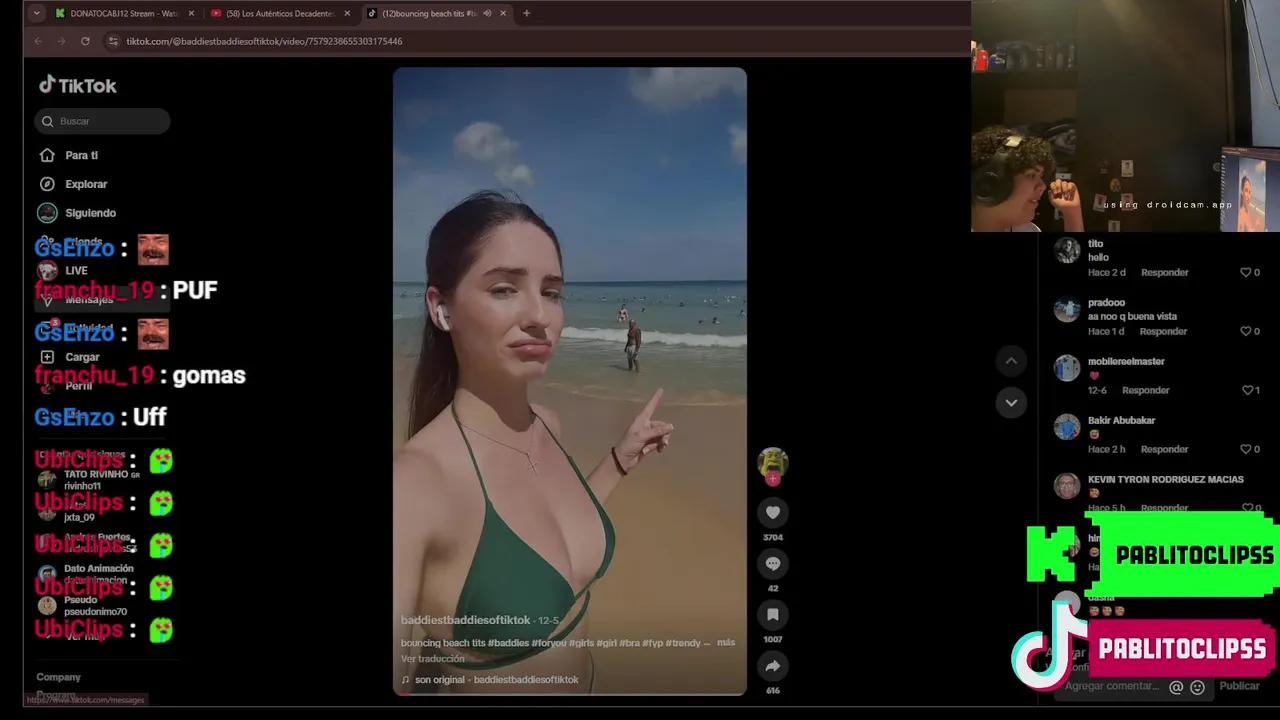
Task: Open the Siguiendo feed
Action: pyautogui.click(x=78, y=213)
